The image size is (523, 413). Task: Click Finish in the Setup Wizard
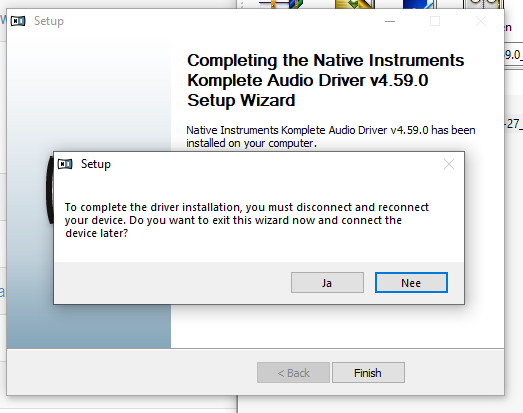pos(368,372)
